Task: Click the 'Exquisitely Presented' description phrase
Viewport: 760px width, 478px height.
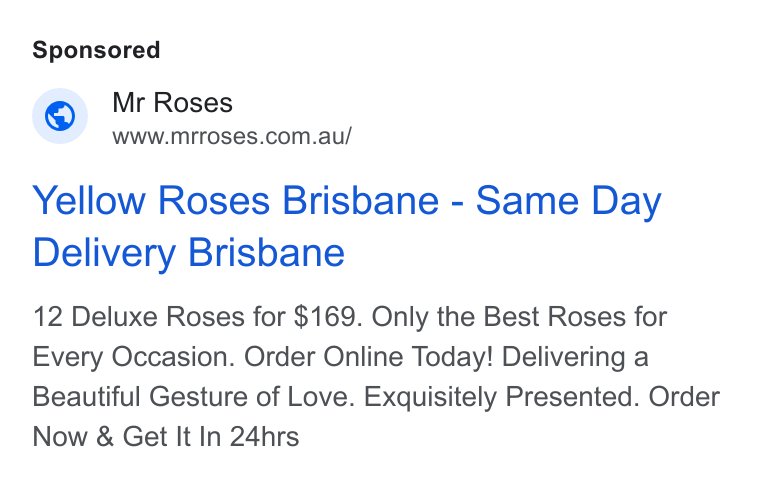Action: (x=502, y=397)
